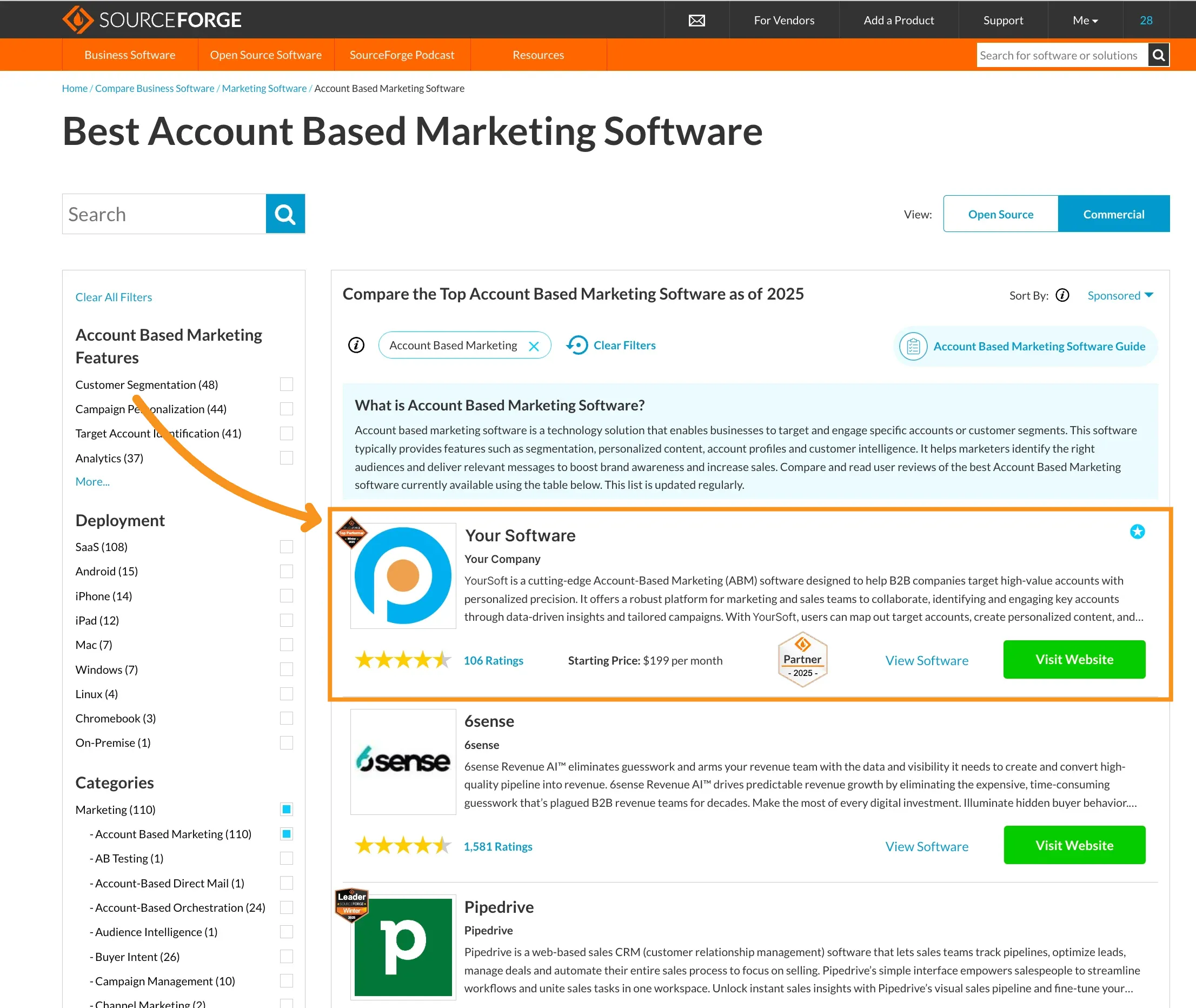Switch to the Open Source view tab

tap(1001, 214)
